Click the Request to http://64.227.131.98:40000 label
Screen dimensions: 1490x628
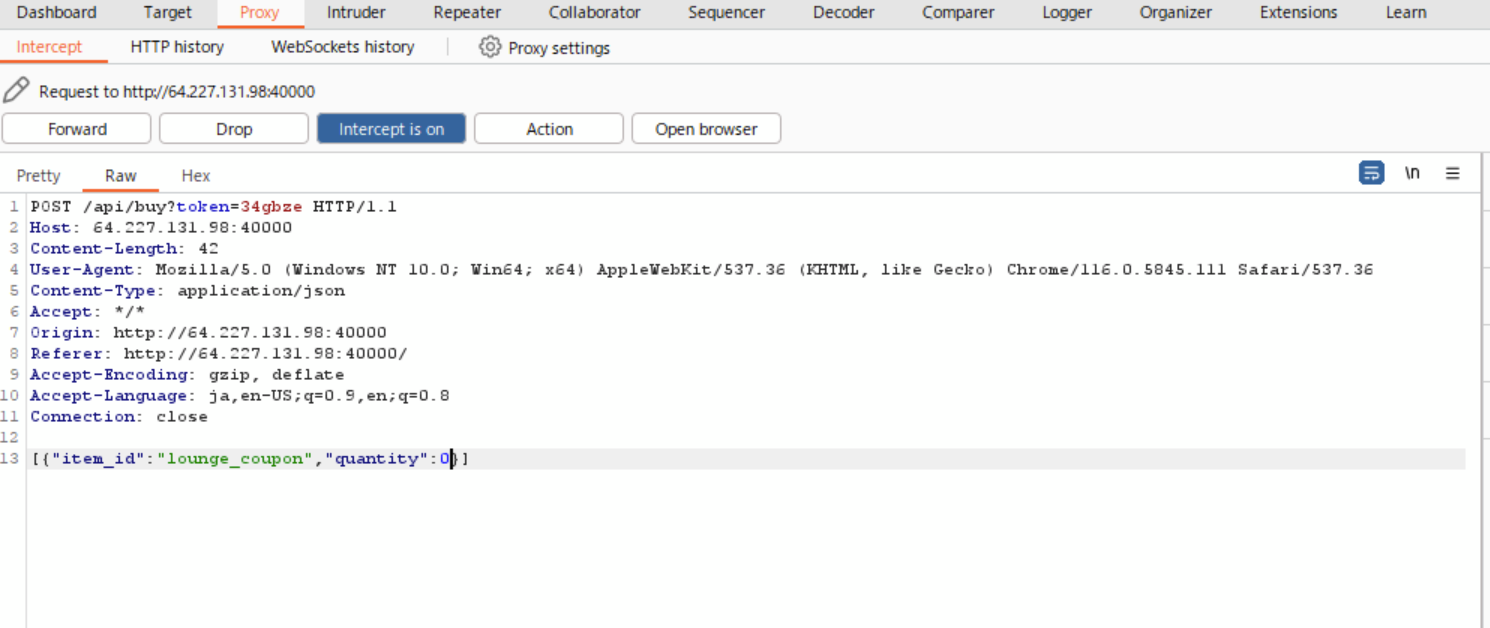pyautogui.click(x=177, y=92)
